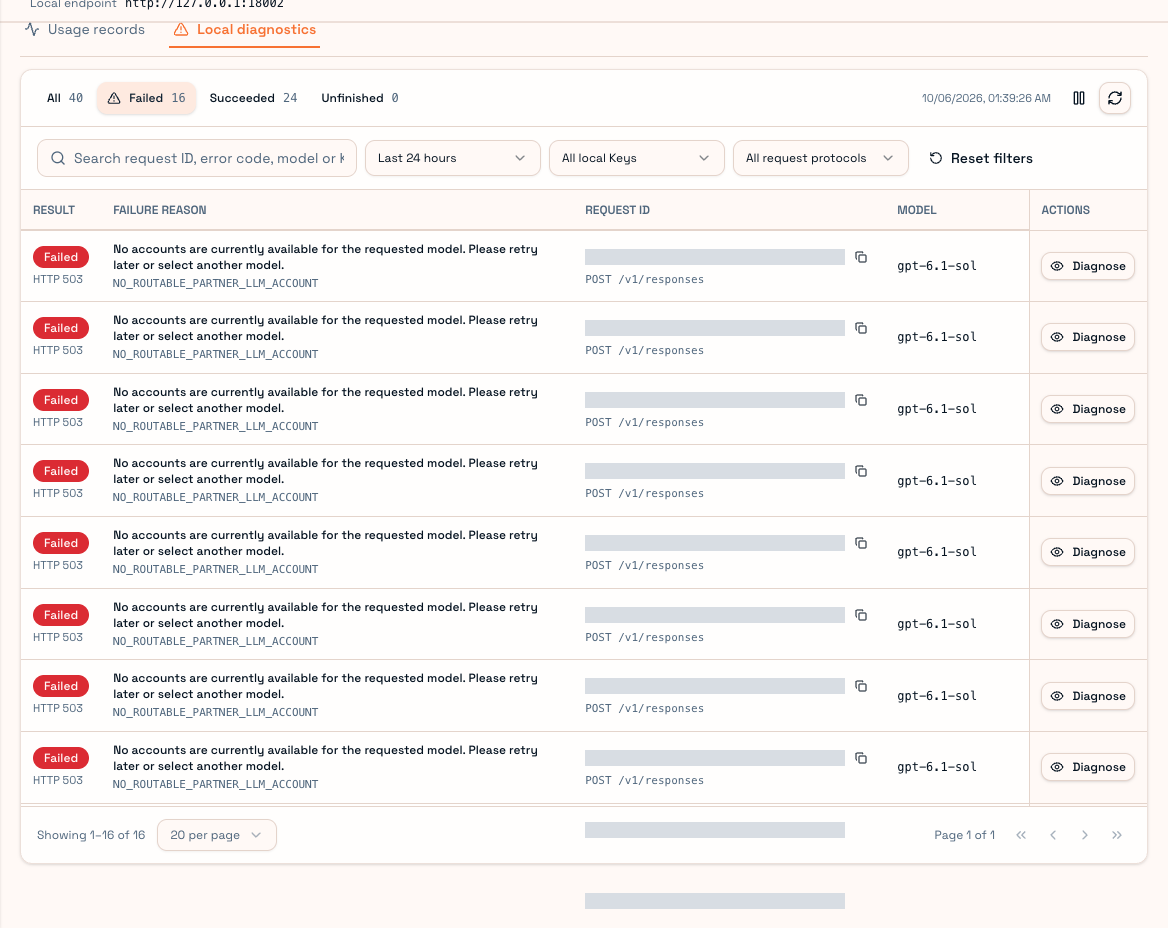
Task: Diagnose the seventh failed request
Action: point(1088,696)
